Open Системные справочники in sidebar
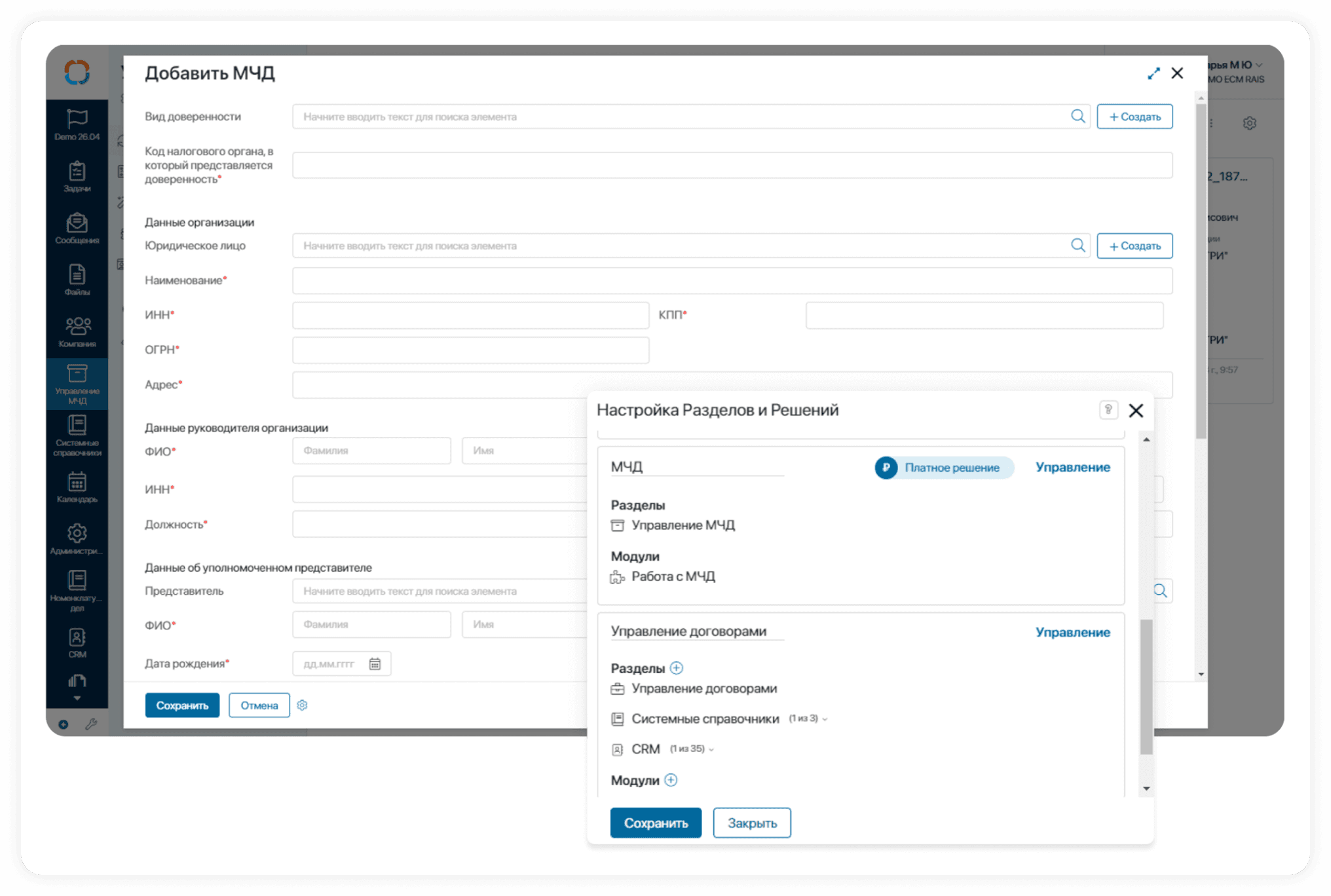This screenshot has width=1331, height=896. click(x=77, y=436)
